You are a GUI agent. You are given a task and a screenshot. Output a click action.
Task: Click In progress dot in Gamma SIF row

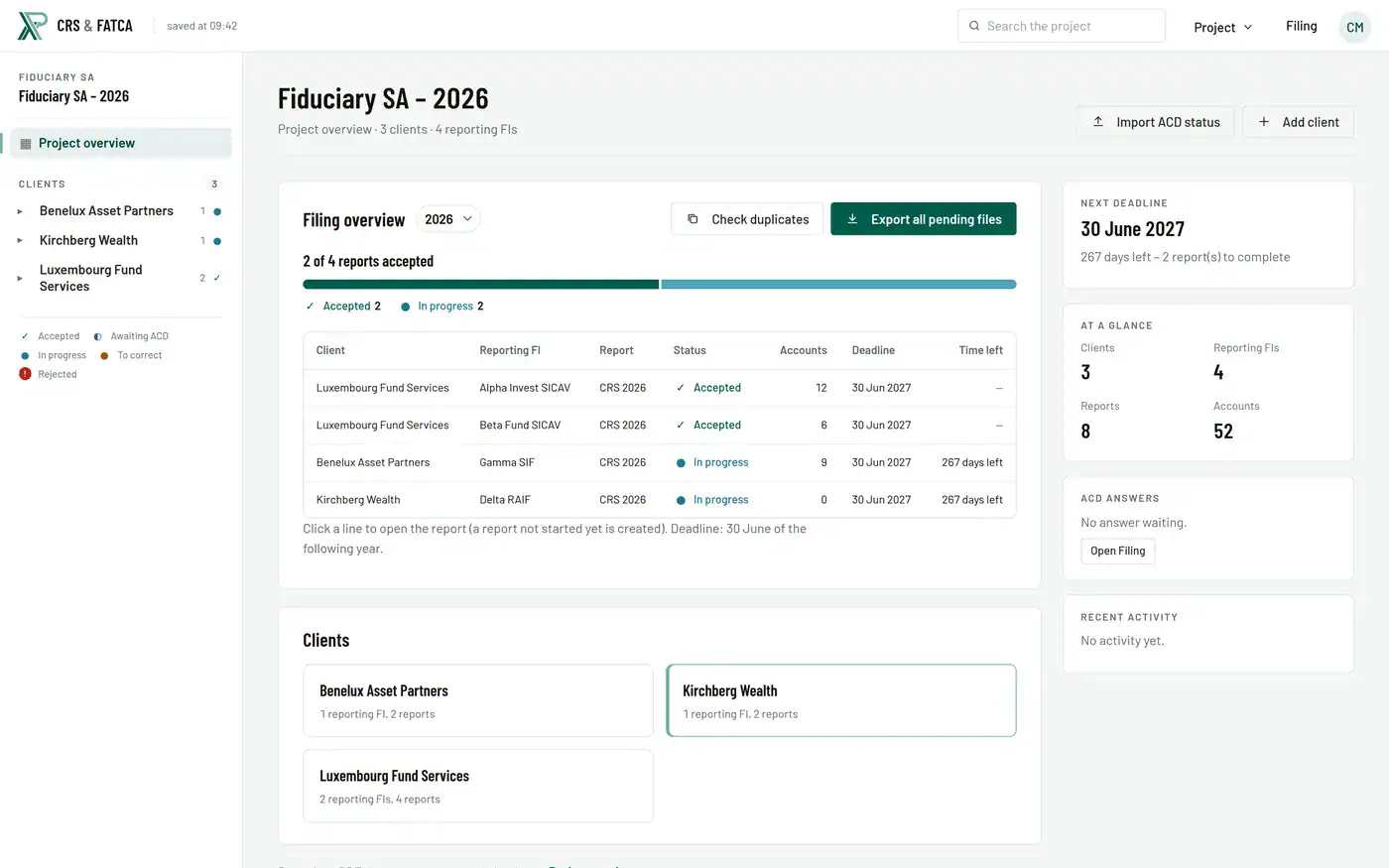pyautogui.click(x=682, y=463)
